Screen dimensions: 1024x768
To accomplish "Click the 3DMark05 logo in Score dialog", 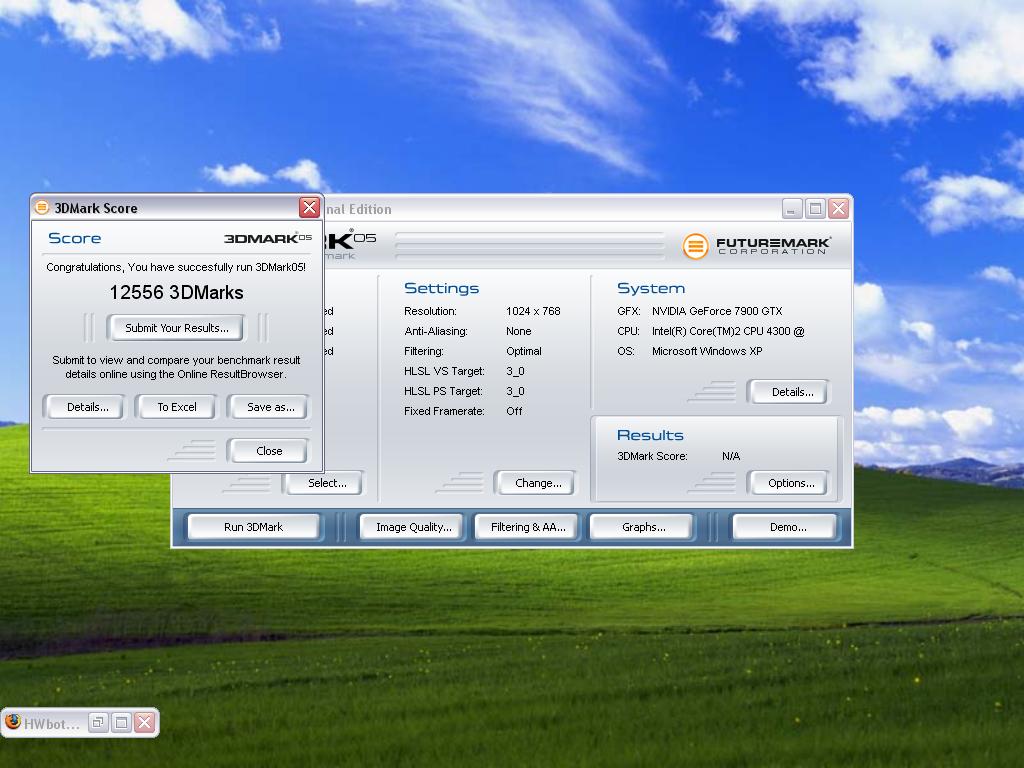I will [x=268, y=238].
